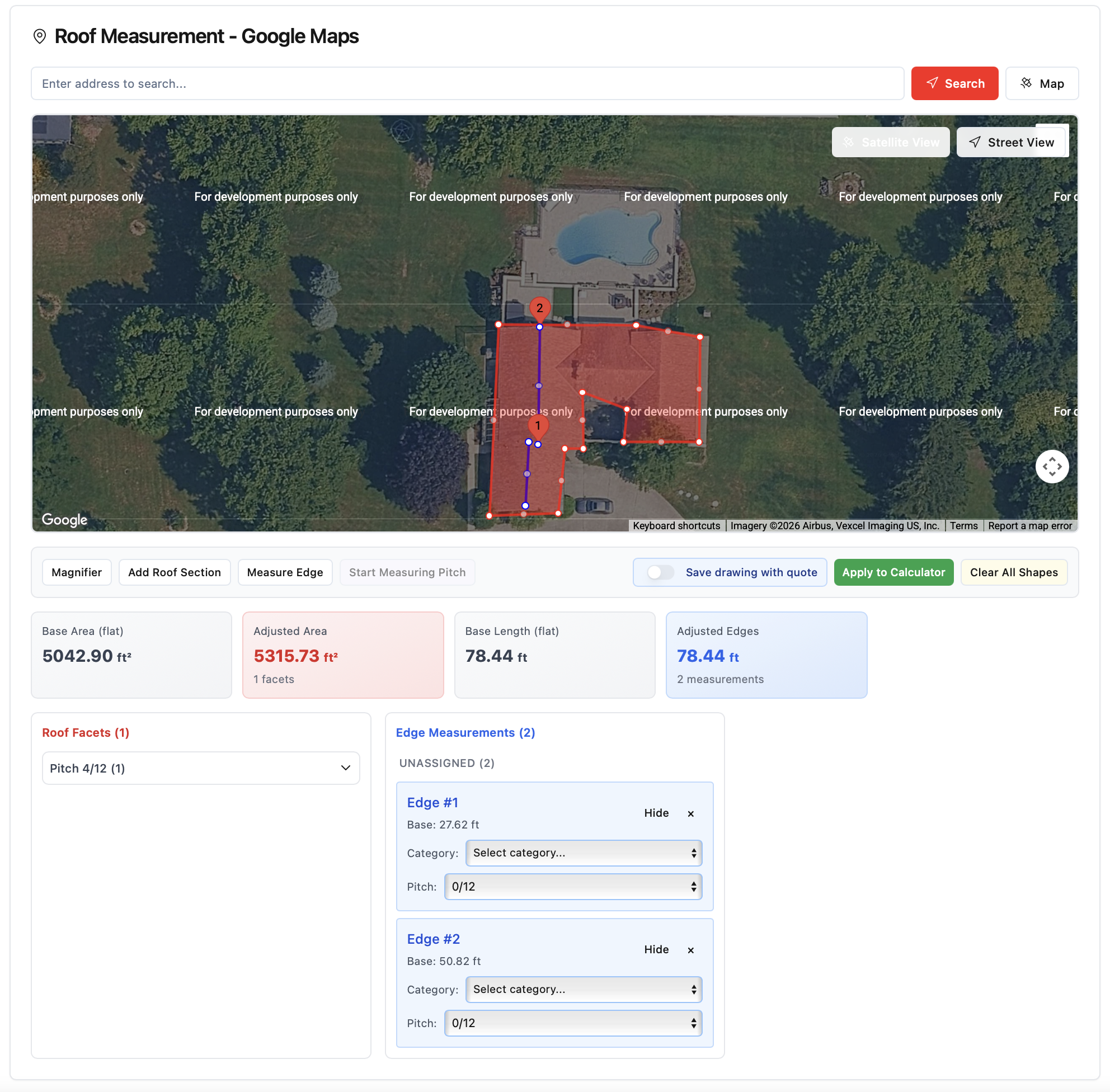Image resolution: width=1110 pixels, height=1092 pixels.
Task: Choose Add Roof Section tool
Action: tap(175, 572)
